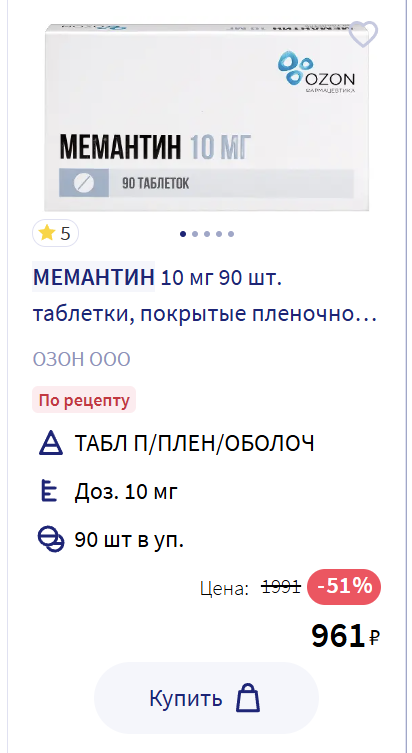Open the ОЗОН ООО manufacturer link
Screen dimensions: 412x753
(x=82, y=359)
